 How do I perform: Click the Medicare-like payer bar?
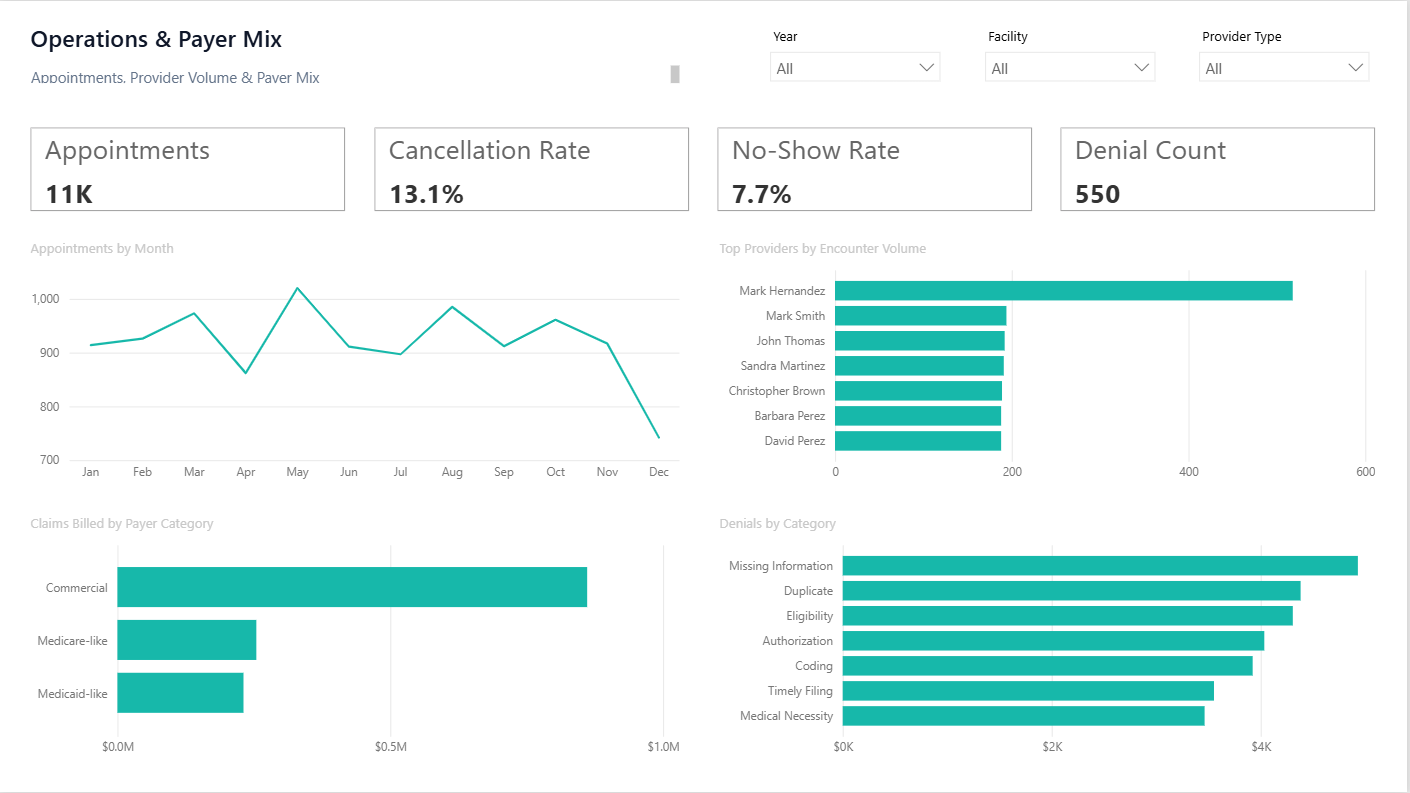pos(187,640)
